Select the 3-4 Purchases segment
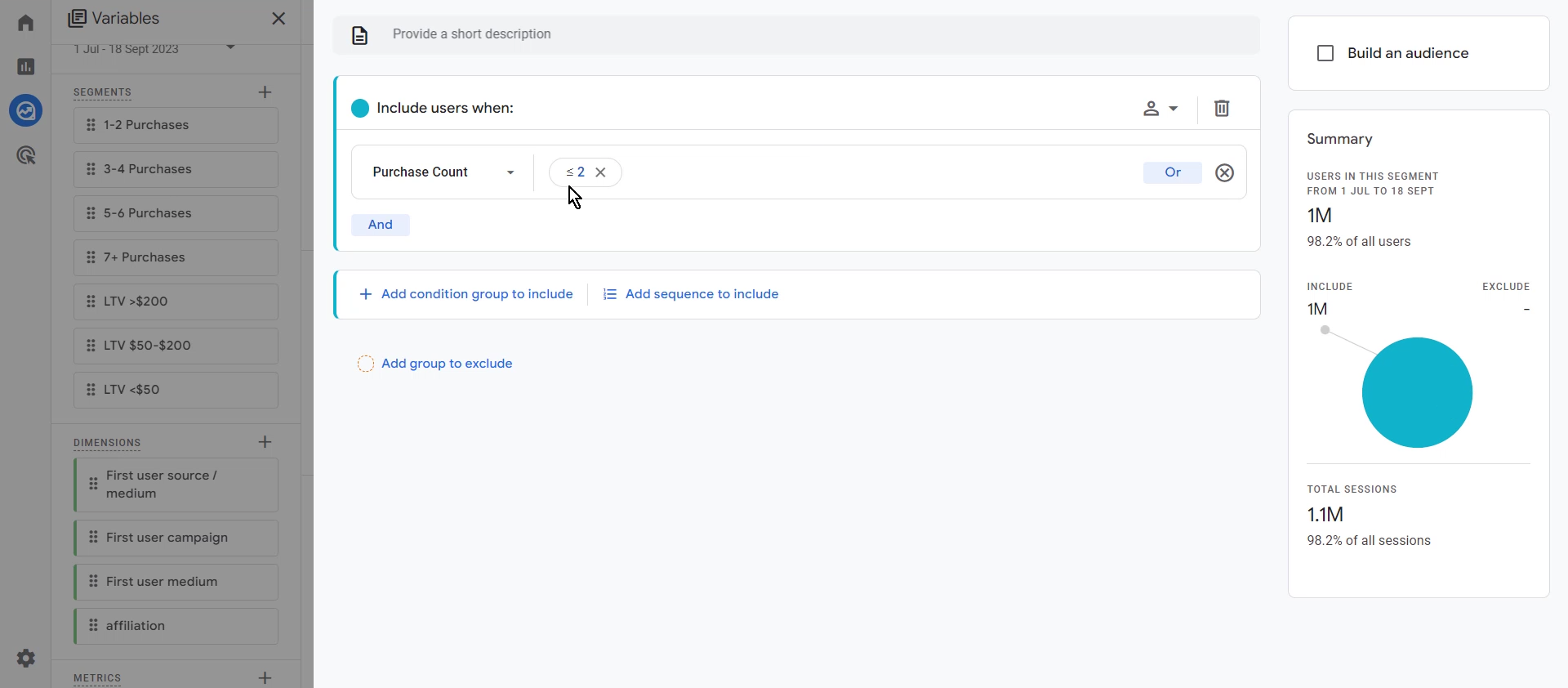The height and width of the screenshot is (688, 1568). tap(176, 169)
